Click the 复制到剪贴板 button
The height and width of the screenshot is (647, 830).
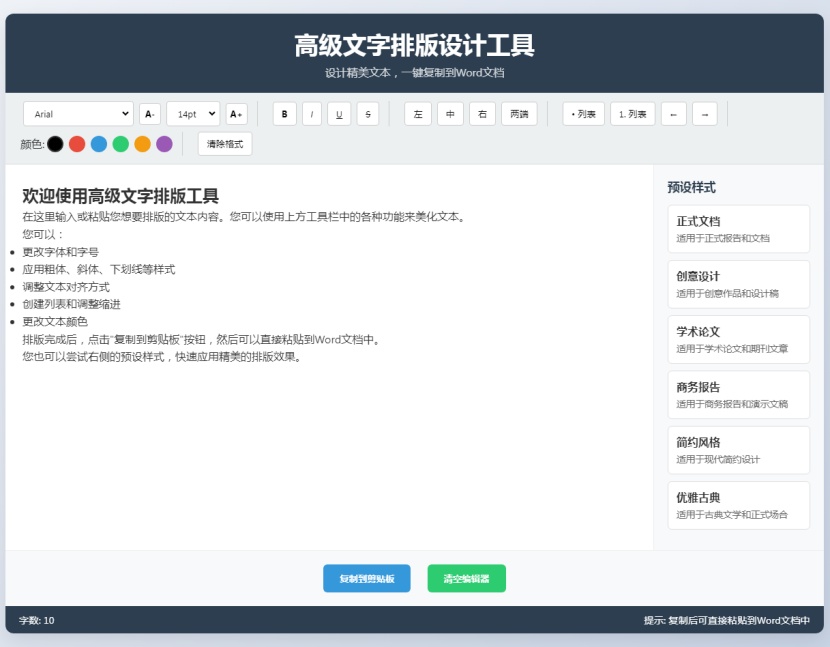[x=366, y=578]
